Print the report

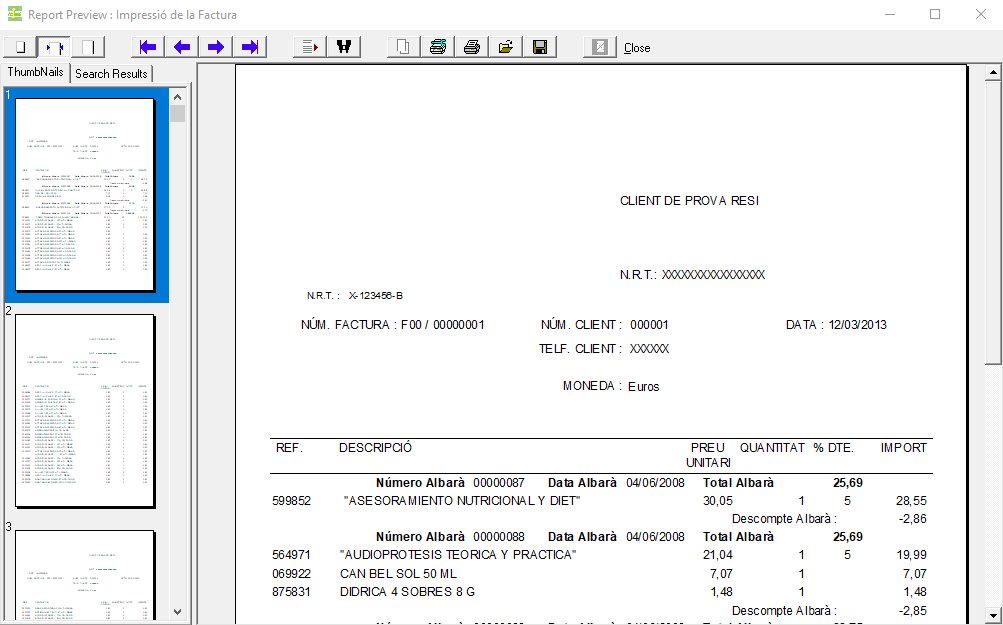tap(472, 47)
